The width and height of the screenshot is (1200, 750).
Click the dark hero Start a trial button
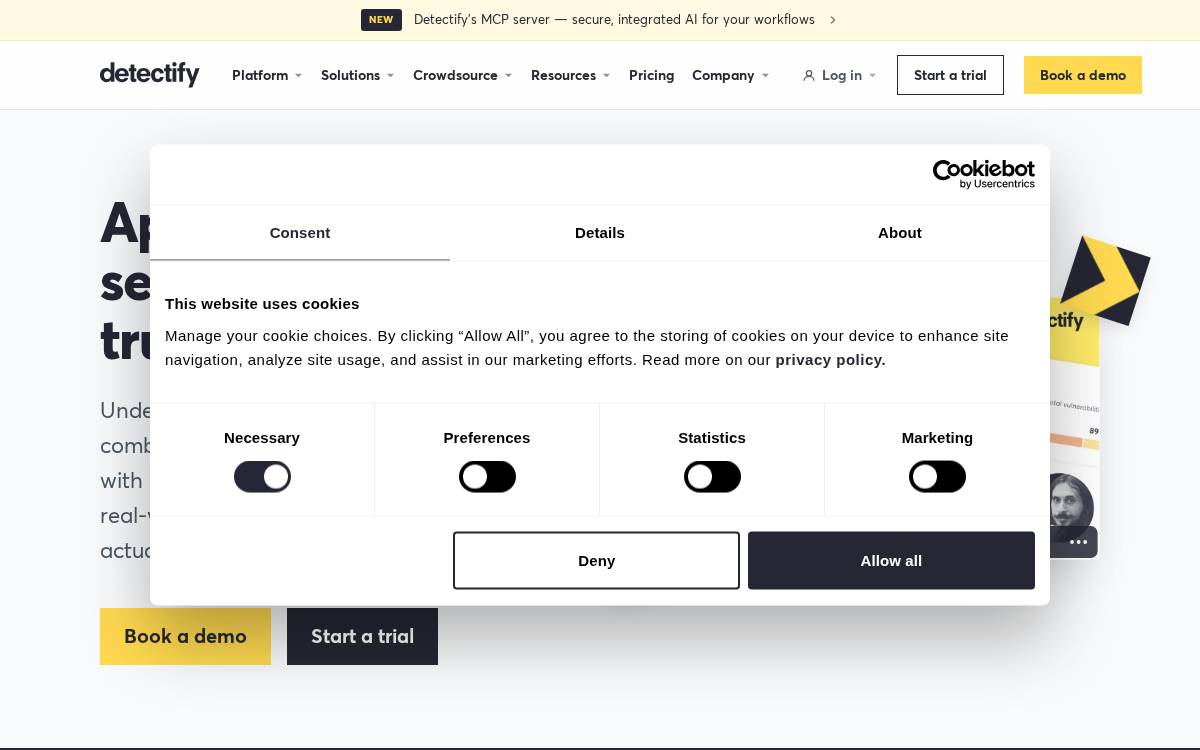pyautogui.click(x=362, y=636)
